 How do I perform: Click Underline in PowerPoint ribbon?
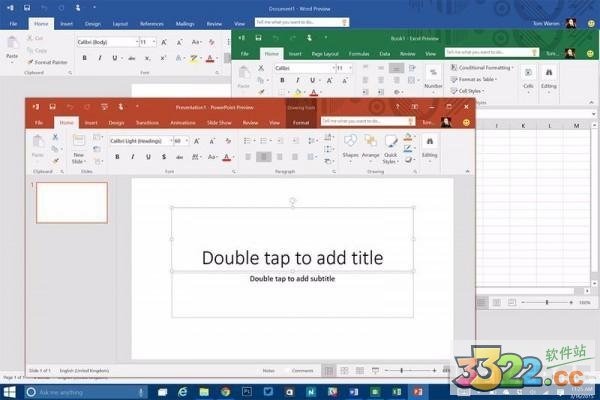pyautogui.click(x=148, y=157)
